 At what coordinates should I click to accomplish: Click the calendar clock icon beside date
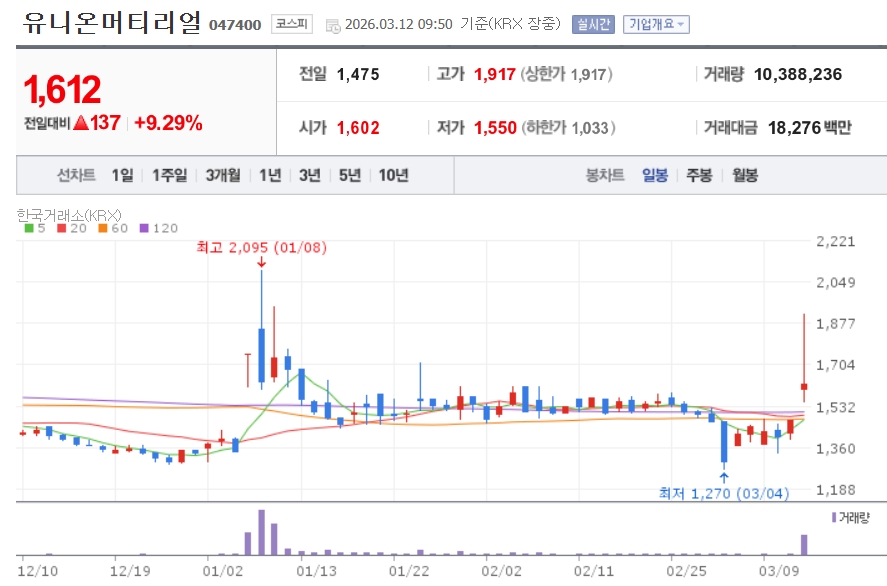[x=333, y=25]
